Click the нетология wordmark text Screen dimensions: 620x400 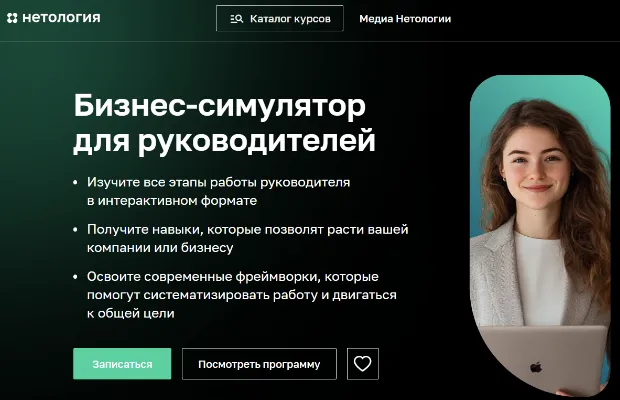click(61, 18)
